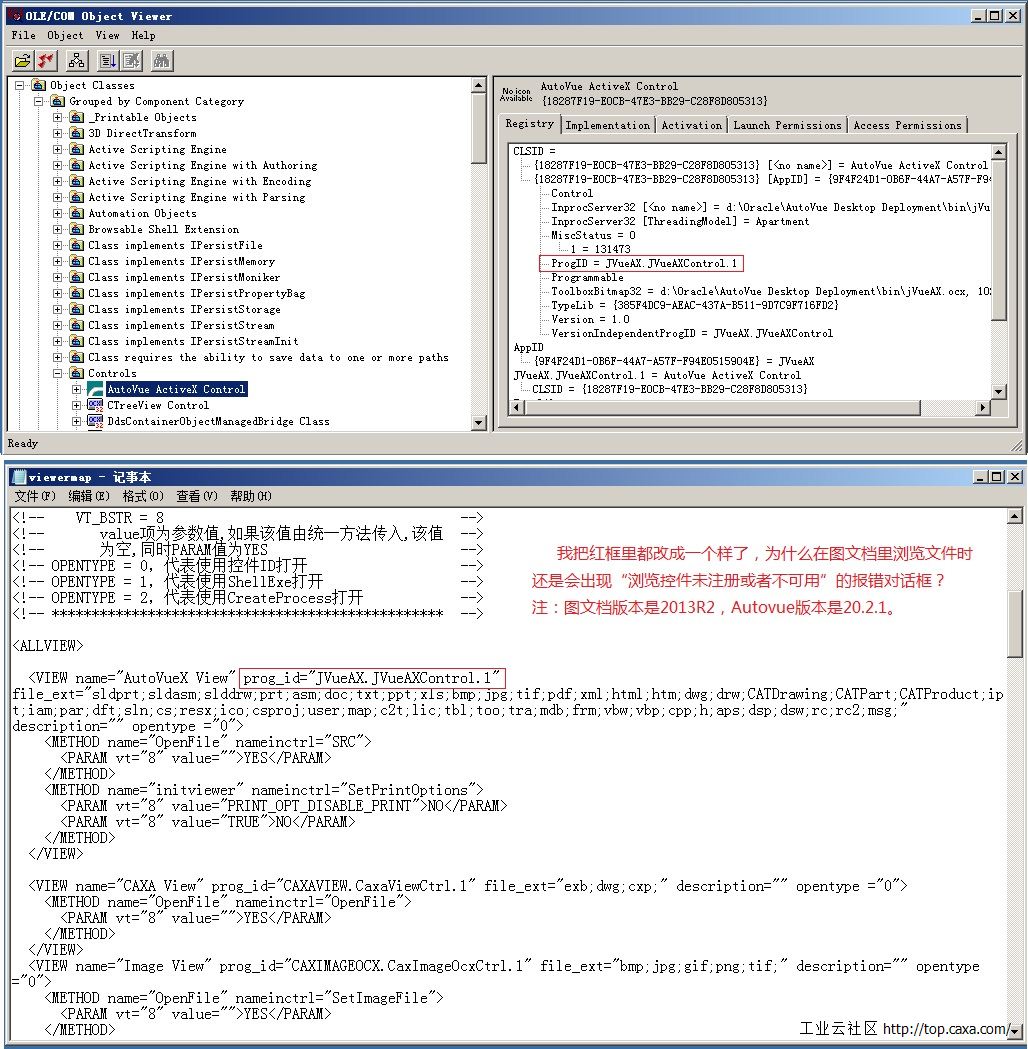This screenshot has height=1049, width=1028.
Task: Click the CAXA View line in Notepad
Action: coord(468,886)
